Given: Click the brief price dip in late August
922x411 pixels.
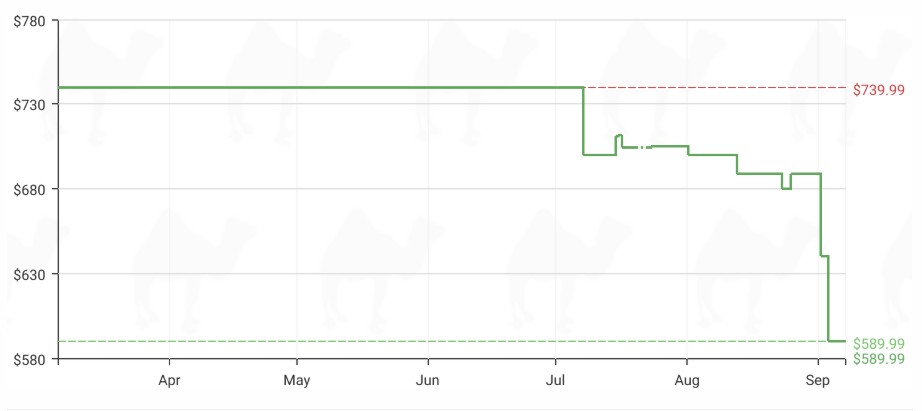Looking at the screenshot, I should (x=787, y=182).
